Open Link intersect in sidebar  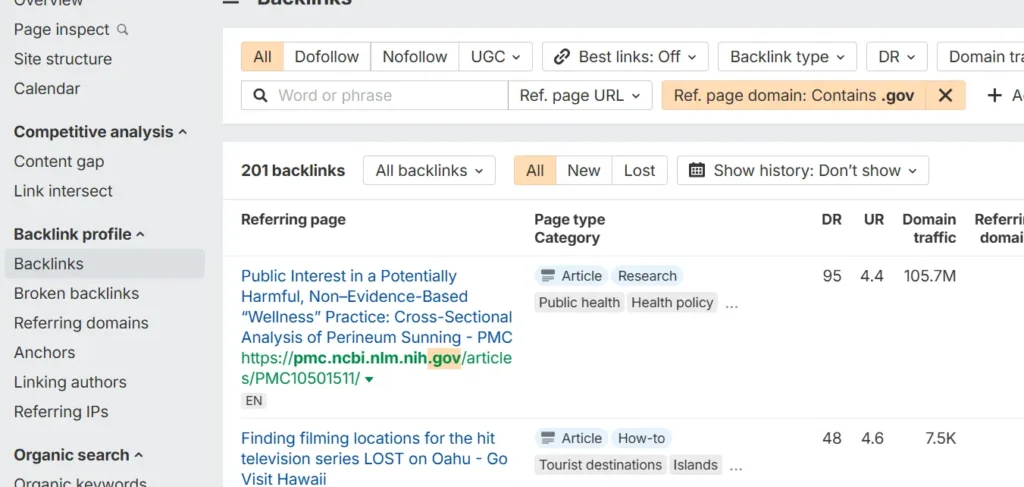point(63,191)
